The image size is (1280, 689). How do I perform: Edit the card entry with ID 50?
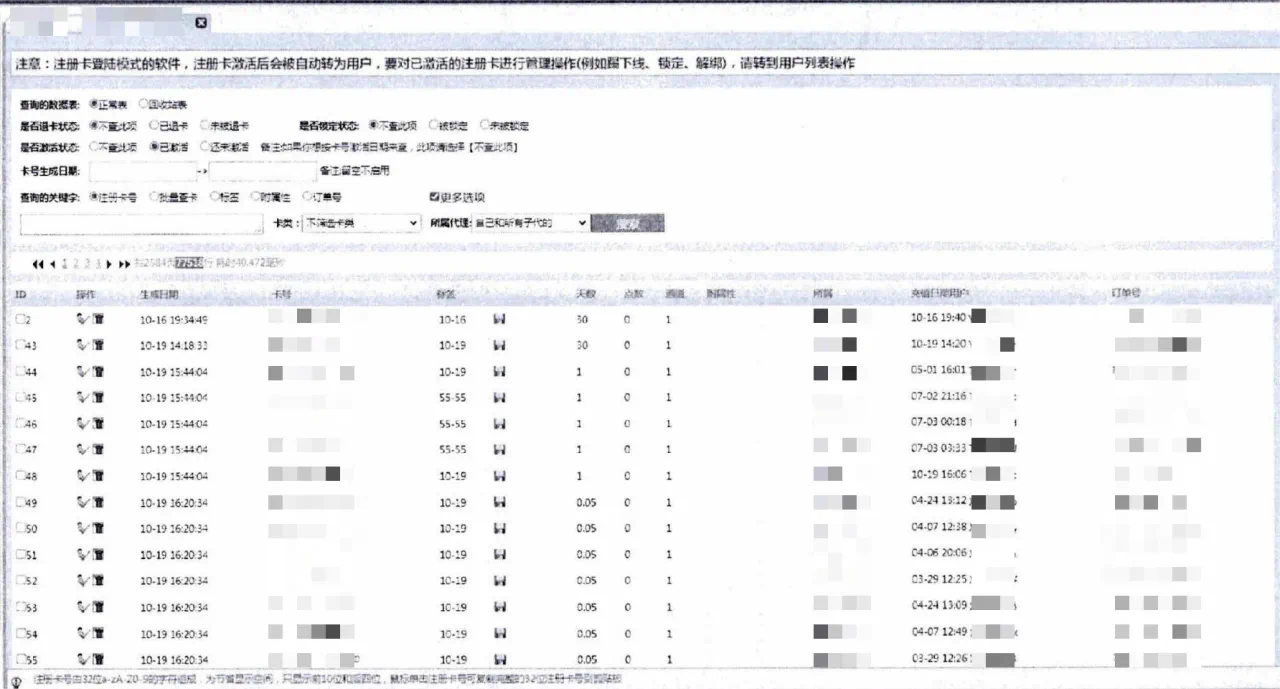click(82, 528)
